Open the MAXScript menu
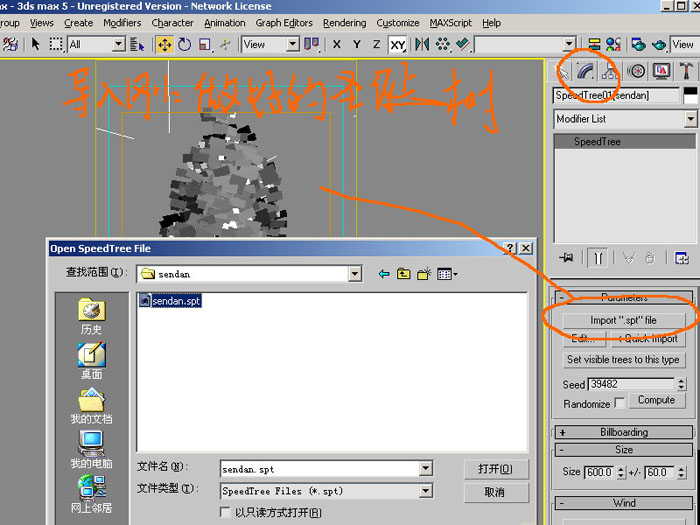The image size is (700, 525). click(451, 23)
